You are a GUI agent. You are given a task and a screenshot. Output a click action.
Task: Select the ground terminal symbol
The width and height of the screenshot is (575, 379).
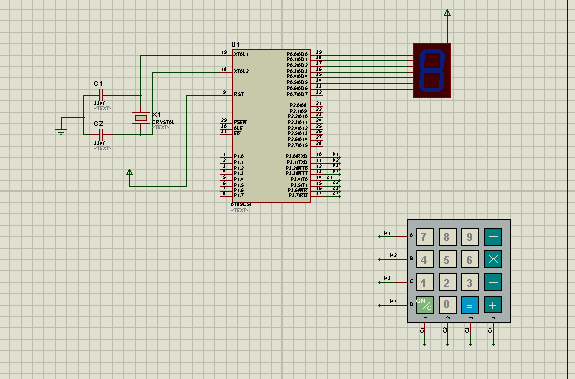click(61, 131)
